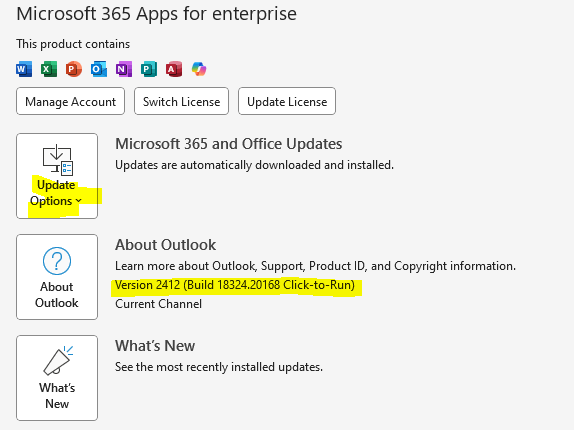Open the About Outlook button
This screenshot has width=574, height=430.
[x=57, y=277]
